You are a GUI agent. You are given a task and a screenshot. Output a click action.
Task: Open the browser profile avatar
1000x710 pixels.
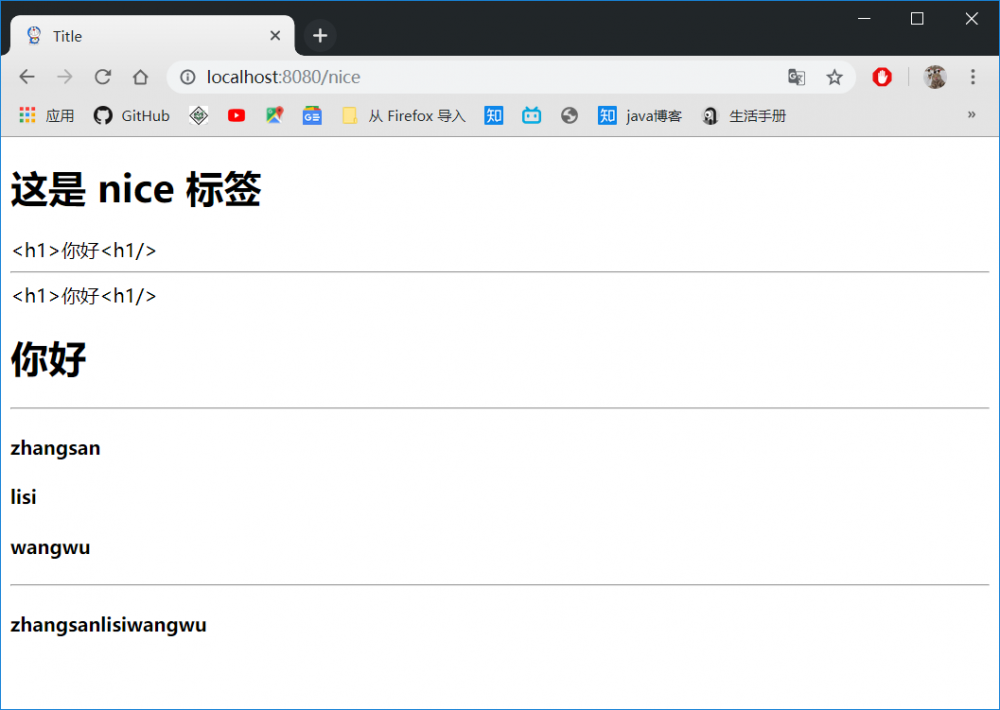point(935,77)
